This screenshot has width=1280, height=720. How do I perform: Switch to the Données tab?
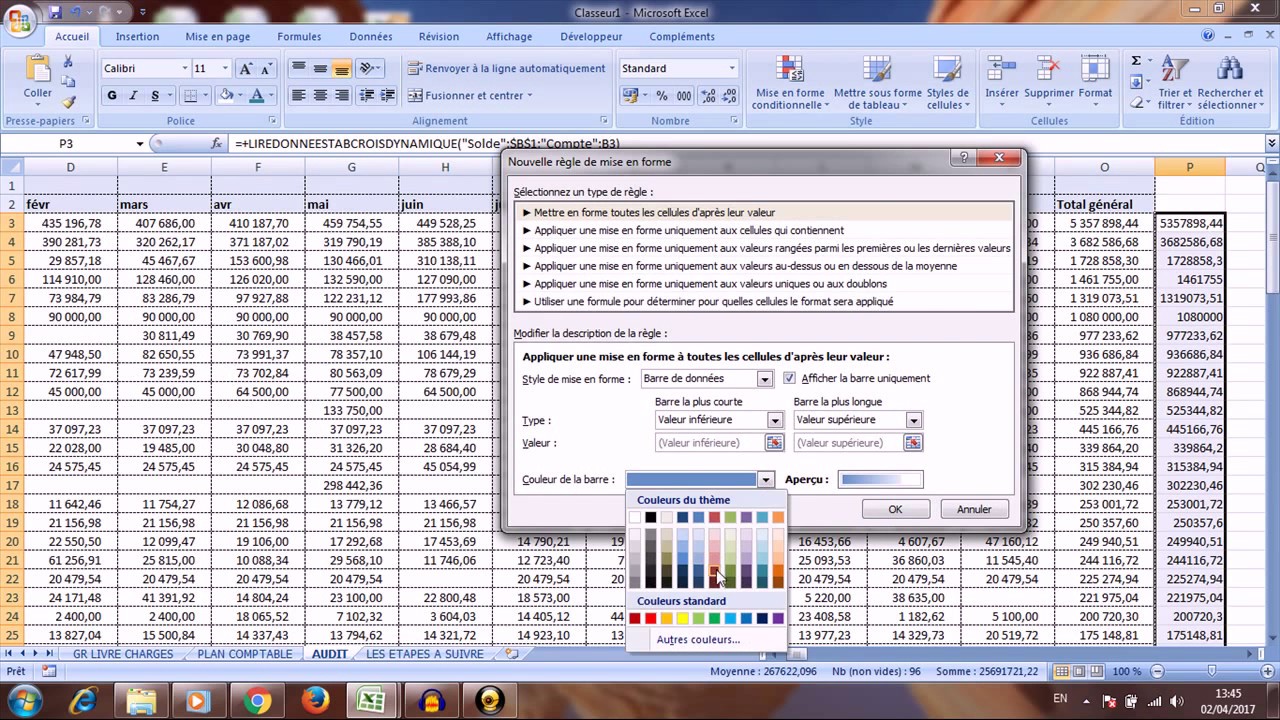(371, 37)
